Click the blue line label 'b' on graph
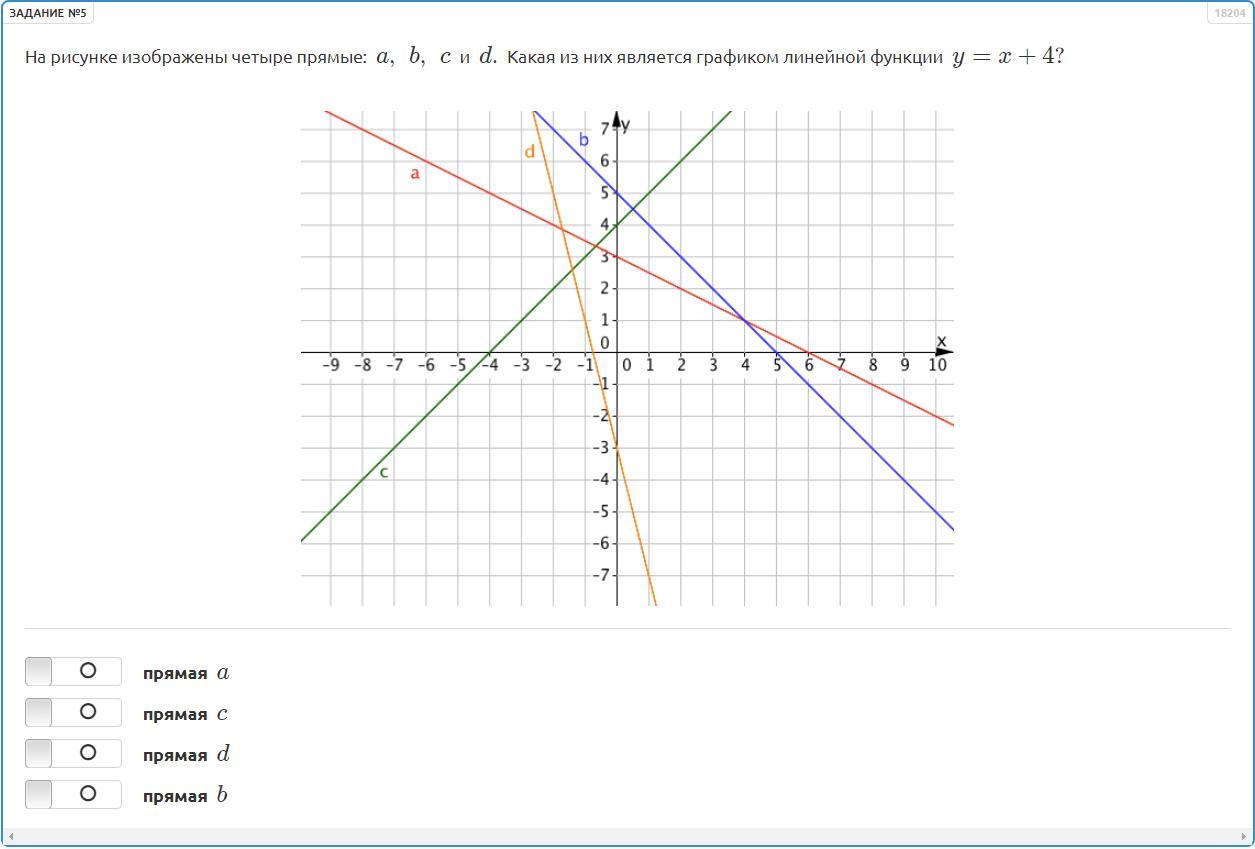This screenshot has width=1255, height=849. pyautogui.click(x=584, y=140)
